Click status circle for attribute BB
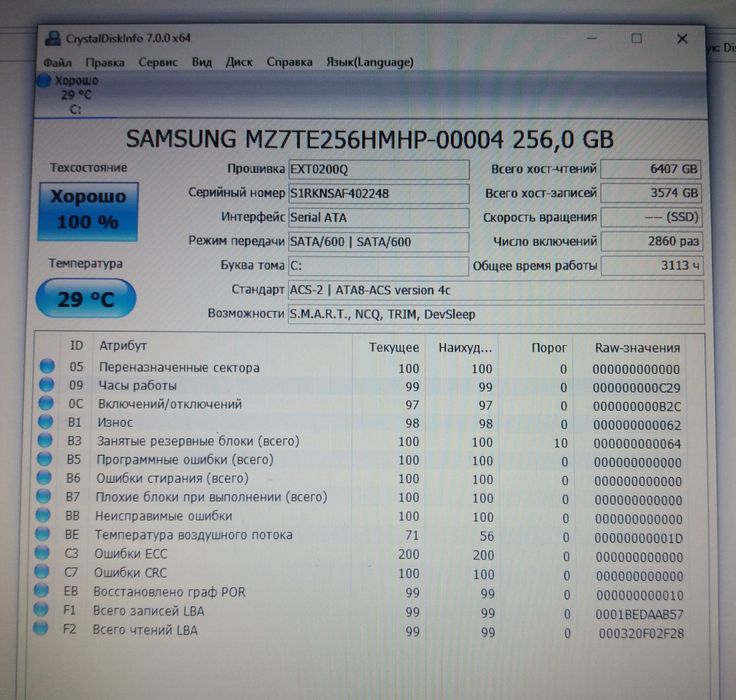 tap(43, 515)
